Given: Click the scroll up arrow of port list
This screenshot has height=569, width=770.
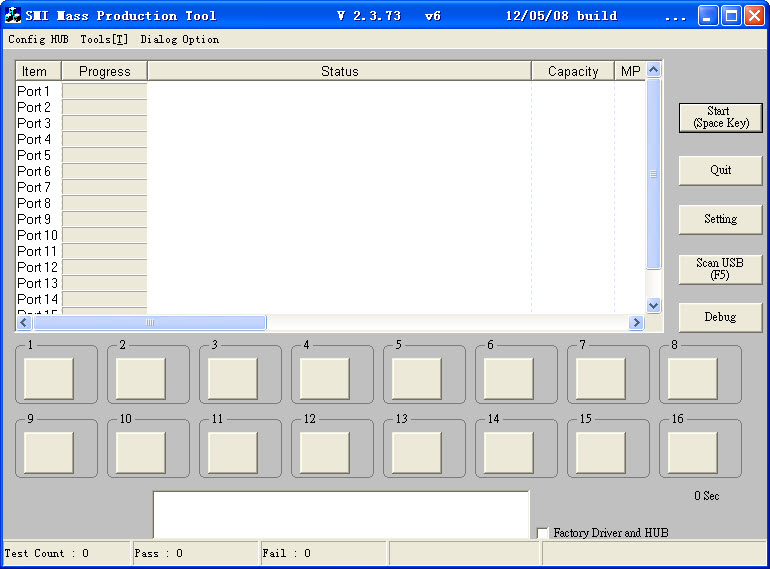Looking at the screenshot, I should [x=653, y=70].
